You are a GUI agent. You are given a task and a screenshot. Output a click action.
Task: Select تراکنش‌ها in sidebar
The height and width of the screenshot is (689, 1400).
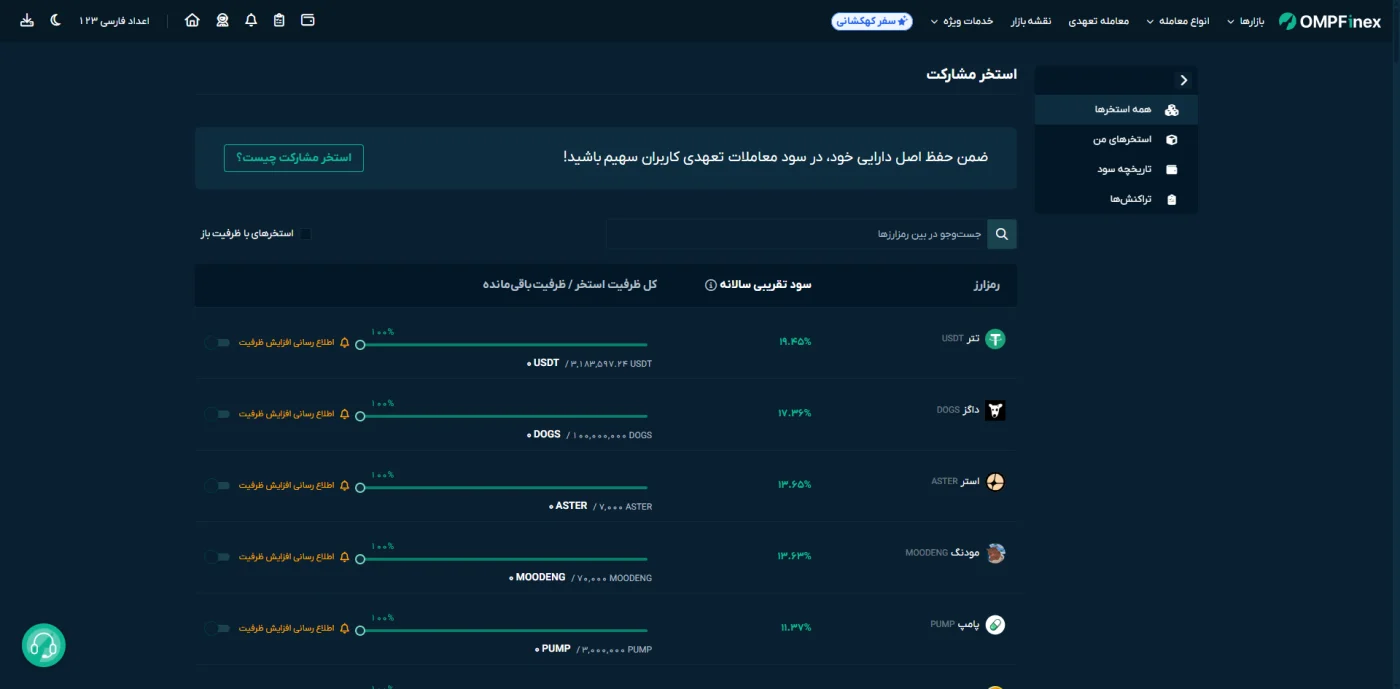(1116, 200)
